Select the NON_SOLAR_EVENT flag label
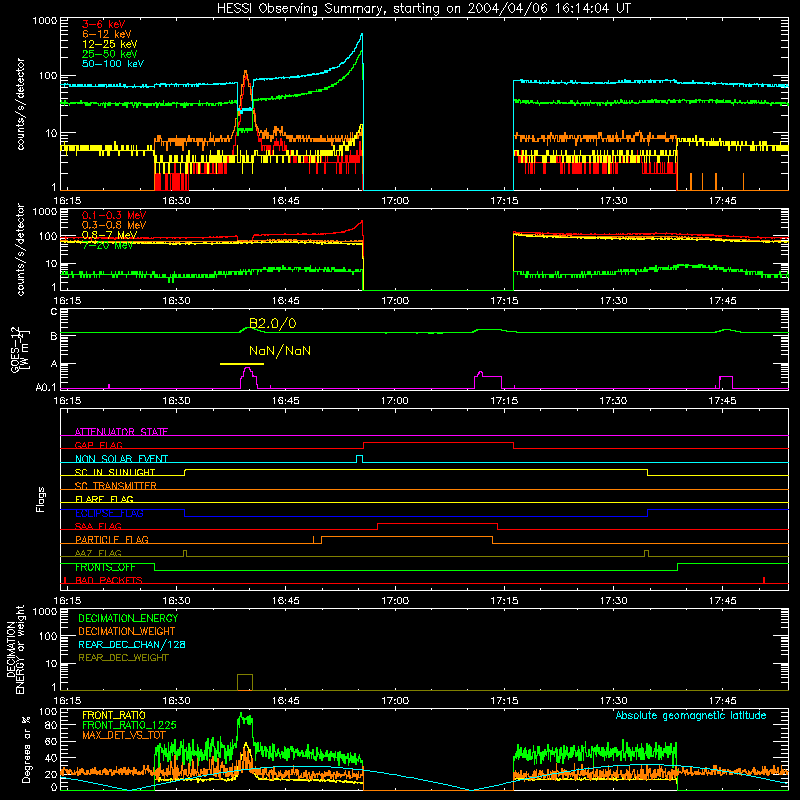 (121, 459)
